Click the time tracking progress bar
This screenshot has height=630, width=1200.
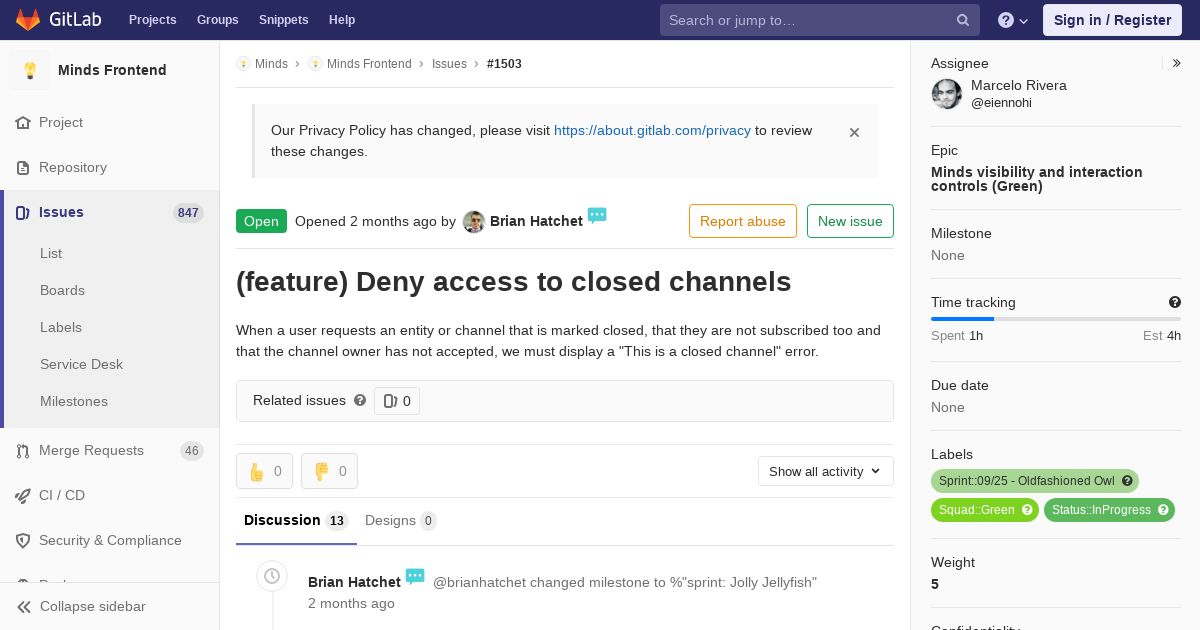1056,319
